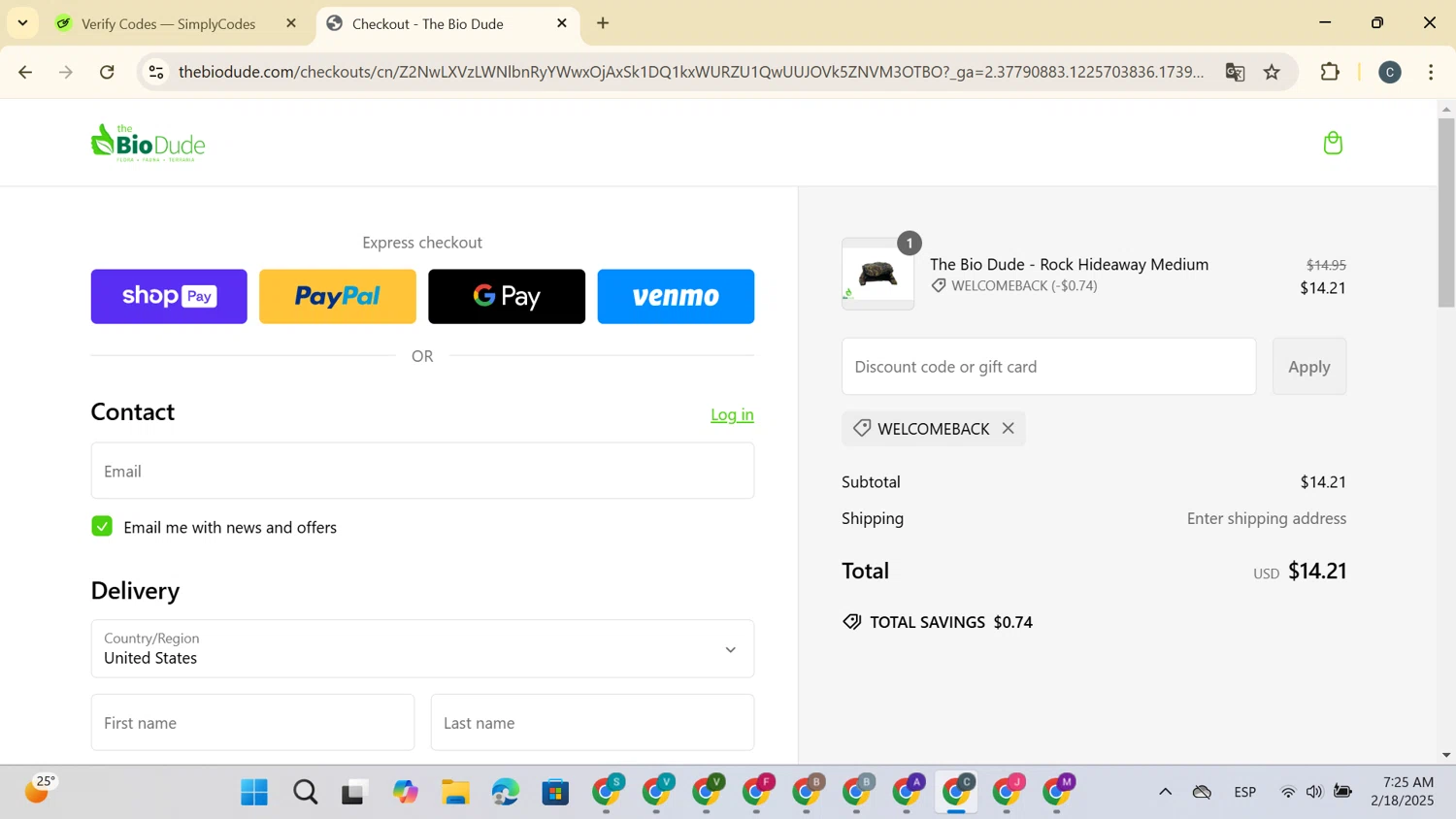Open the Windows Start menu
The image size is (1456, 819).
point(254,793)
